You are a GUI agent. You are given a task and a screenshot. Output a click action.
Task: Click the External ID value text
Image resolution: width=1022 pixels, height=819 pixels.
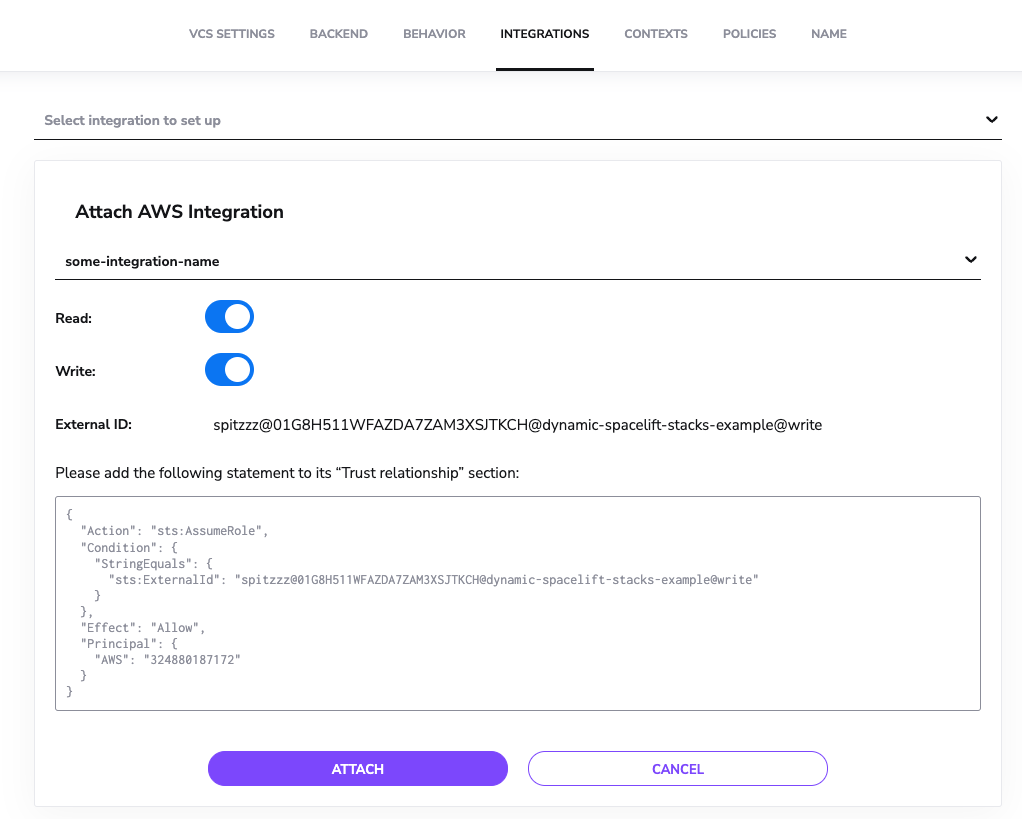click(517, 425)
